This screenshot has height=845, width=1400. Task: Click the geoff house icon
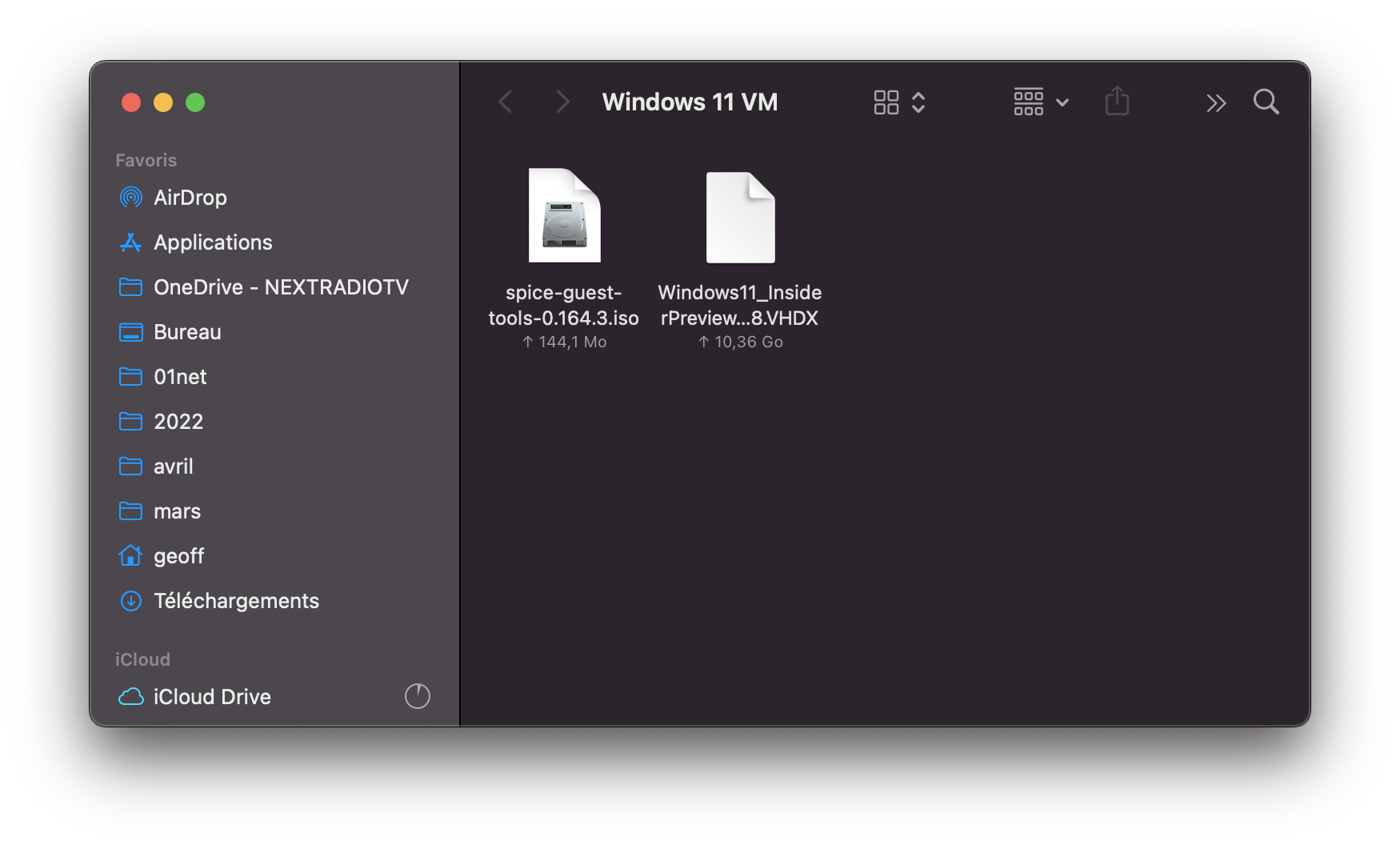pyautogui.click(x=130, y=555)
